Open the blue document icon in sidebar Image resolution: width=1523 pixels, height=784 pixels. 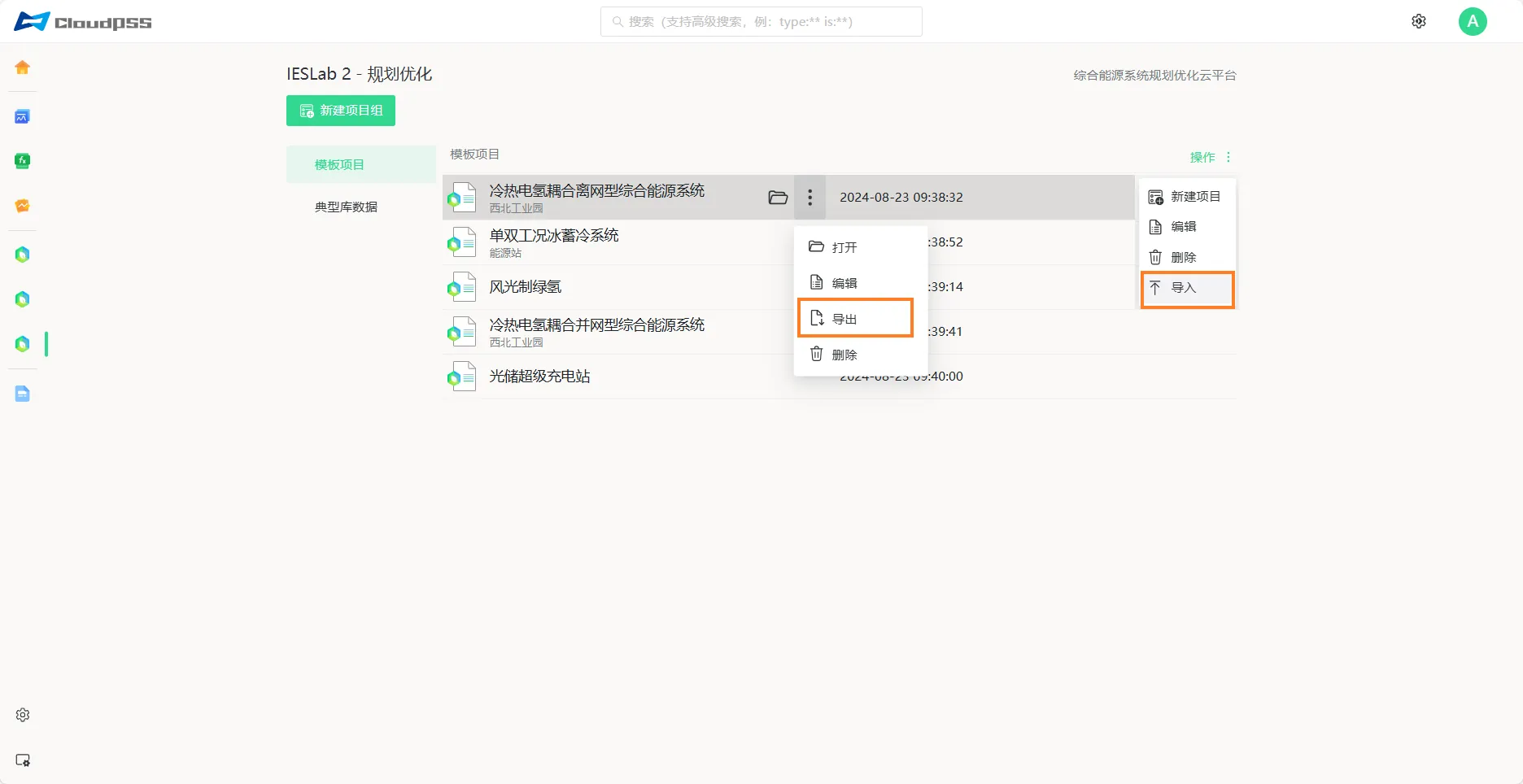coord(23,394)
